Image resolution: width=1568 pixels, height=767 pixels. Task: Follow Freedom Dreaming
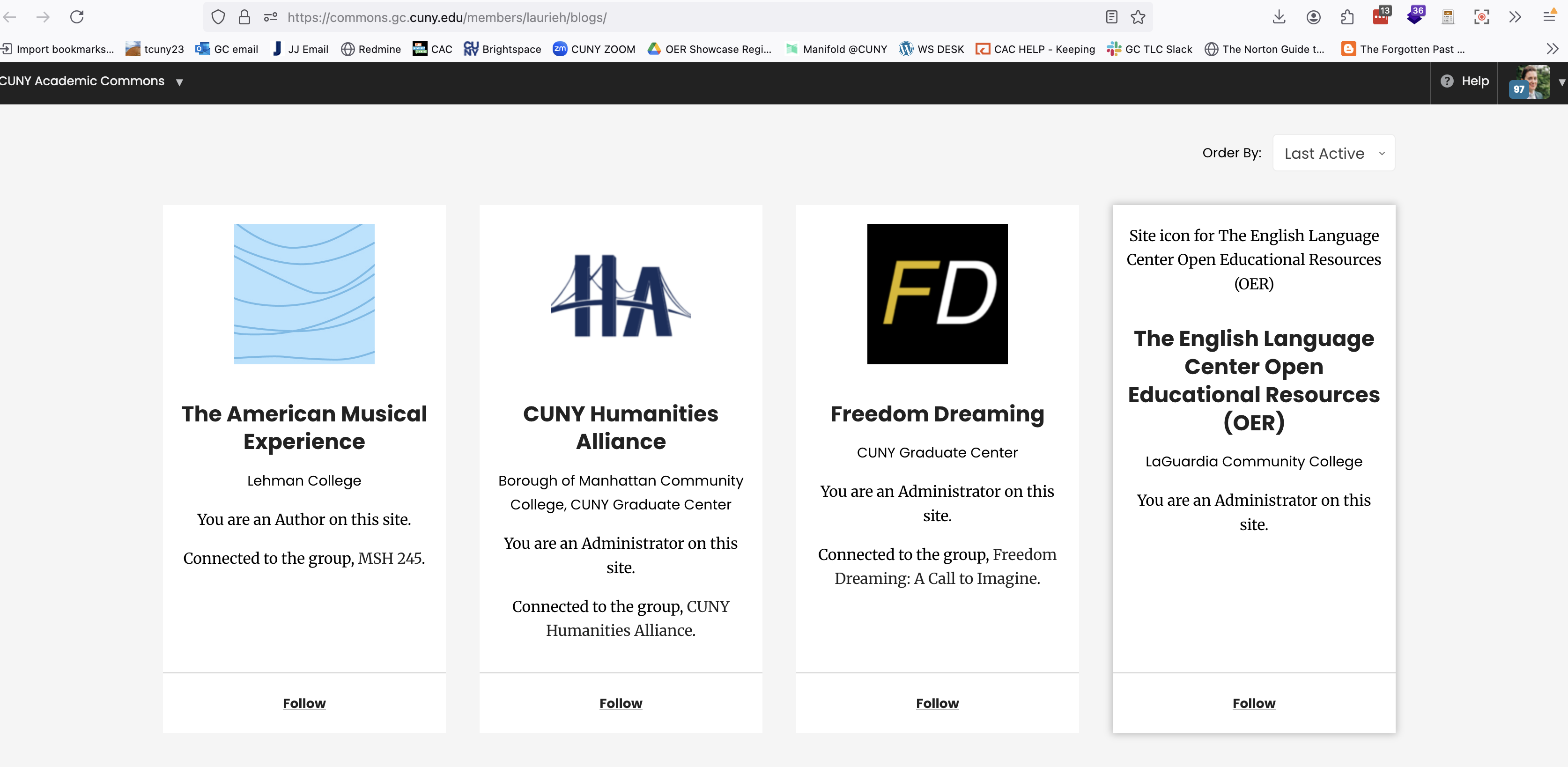(938, 703)
